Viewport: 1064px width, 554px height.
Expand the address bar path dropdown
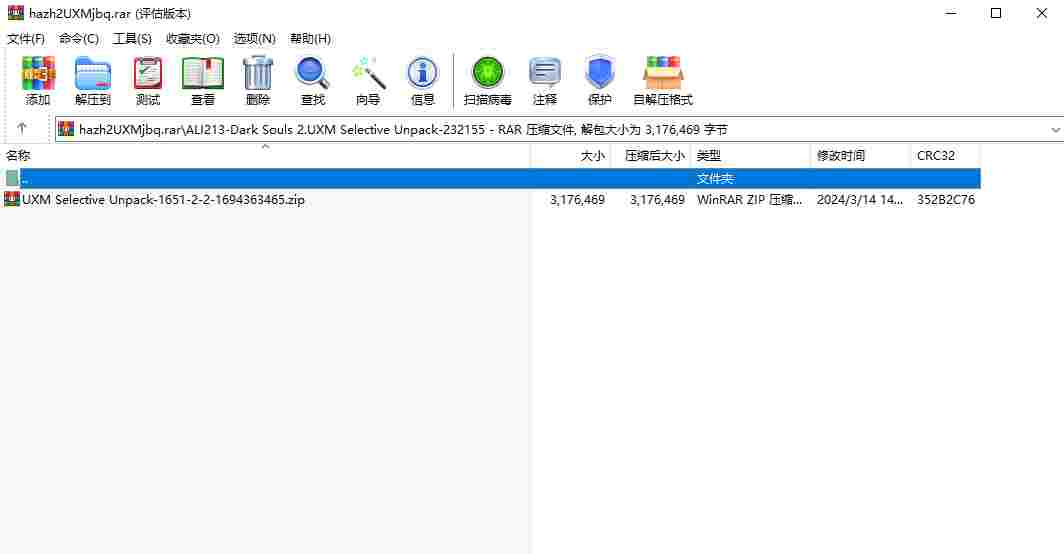(1055, 129)
